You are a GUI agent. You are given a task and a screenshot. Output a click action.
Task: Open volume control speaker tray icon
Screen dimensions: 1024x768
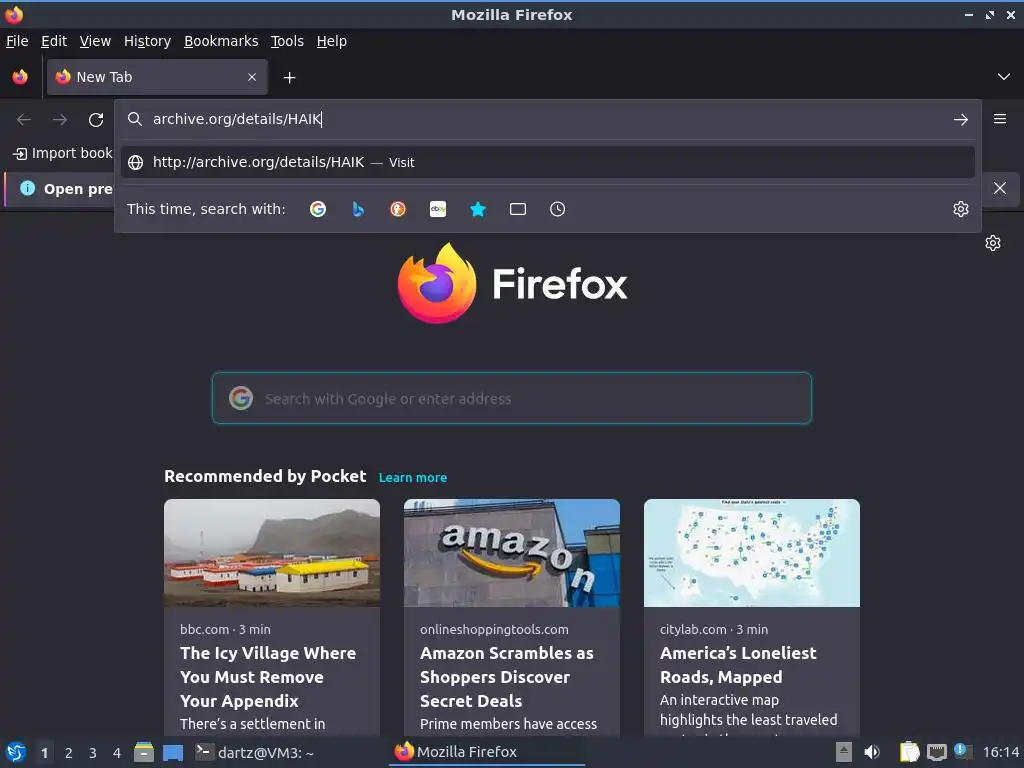872,752
